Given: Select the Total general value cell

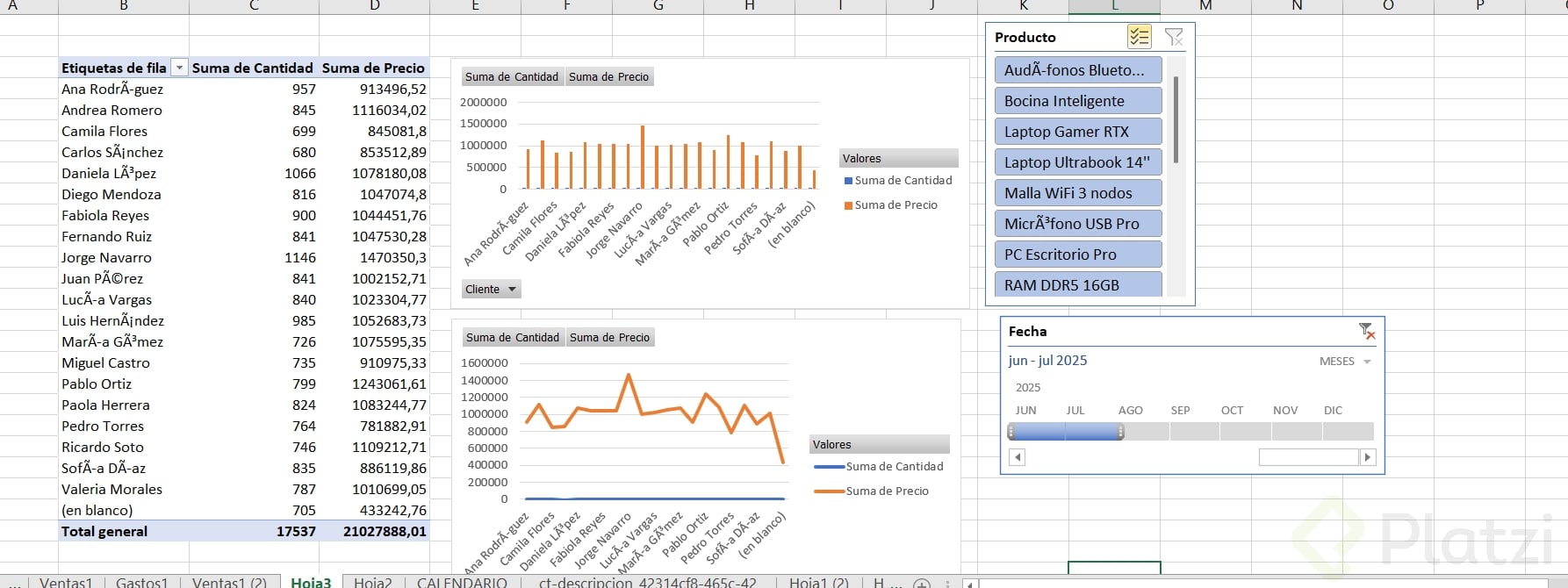Looking at the screenshot, I should click(296, 531).
